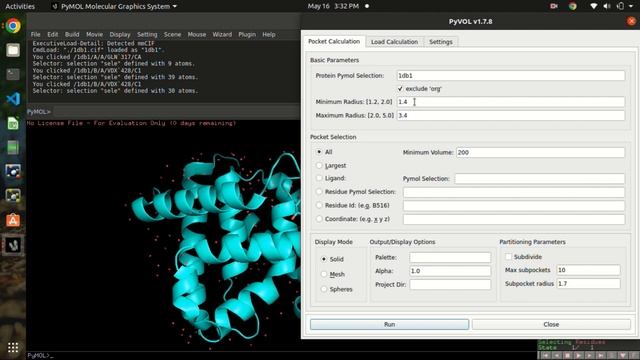Open the Files manager dock icon

tap(13, 50)
